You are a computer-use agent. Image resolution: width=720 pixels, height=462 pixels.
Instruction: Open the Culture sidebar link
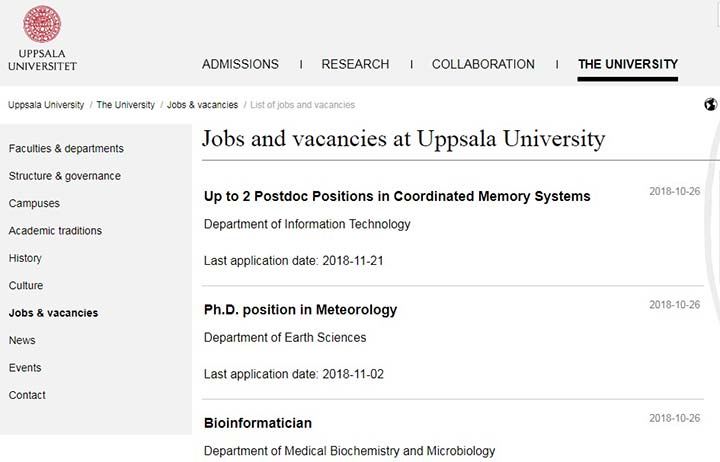click(x=26, y=286)
